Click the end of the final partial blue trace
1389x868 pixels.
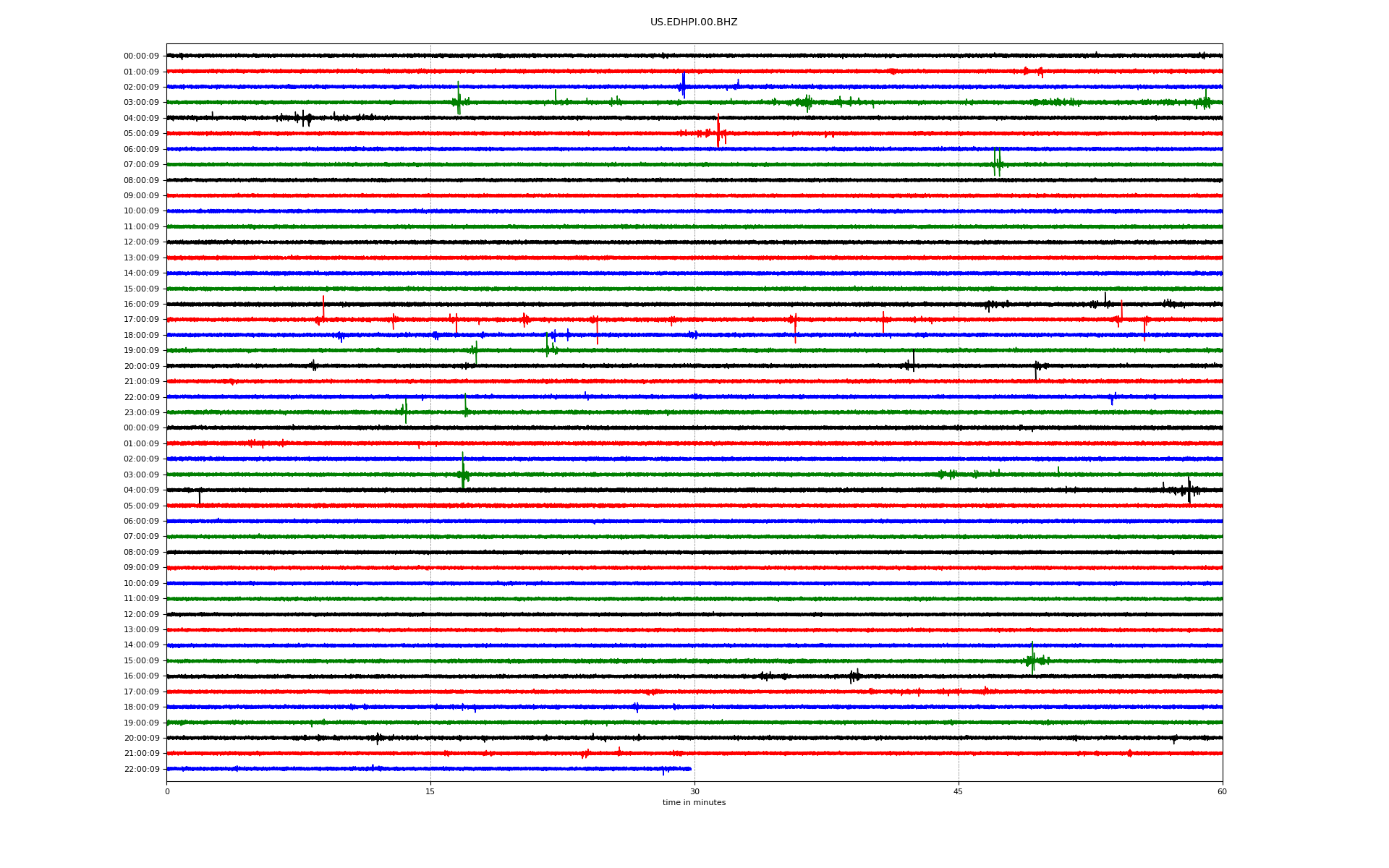point(690,769)
